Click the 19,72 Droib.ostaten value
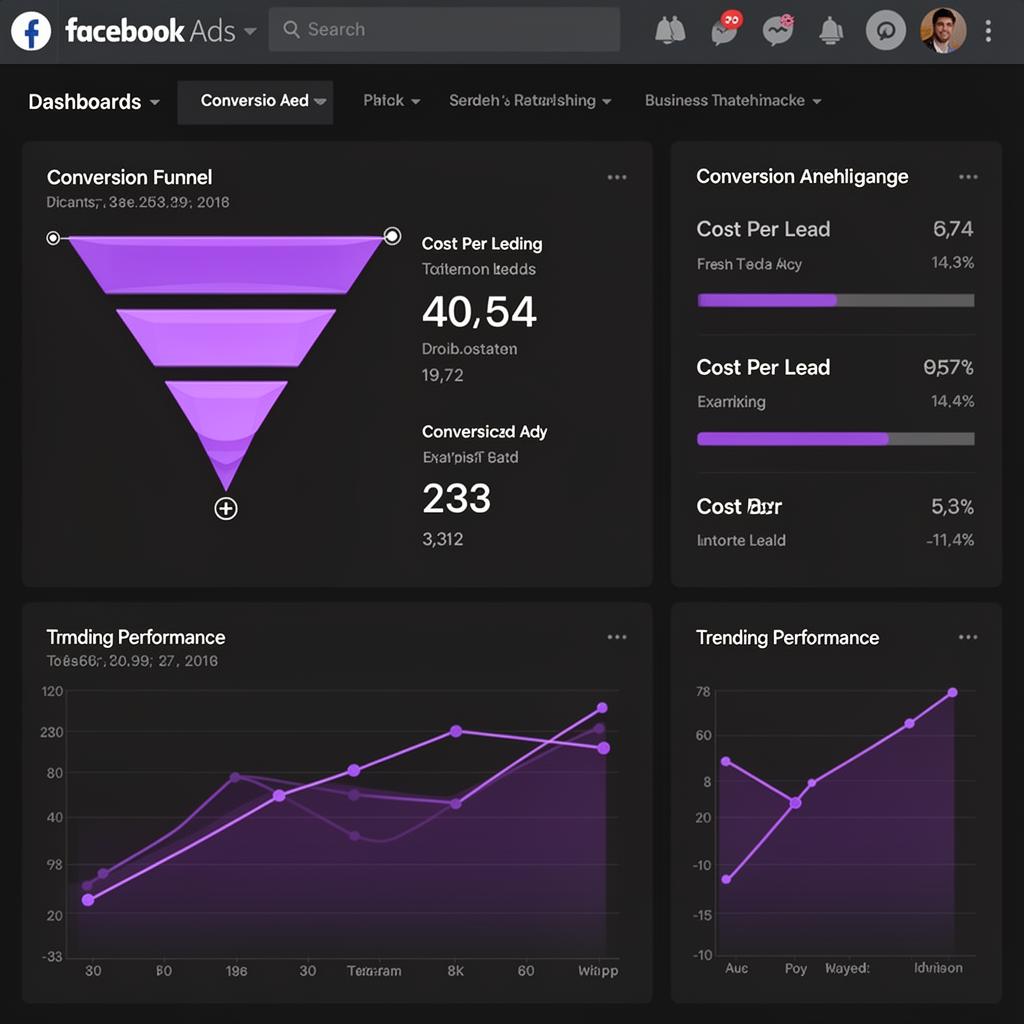The height and width of the screenshot is (1024, 1024). [x=443, y=376]
